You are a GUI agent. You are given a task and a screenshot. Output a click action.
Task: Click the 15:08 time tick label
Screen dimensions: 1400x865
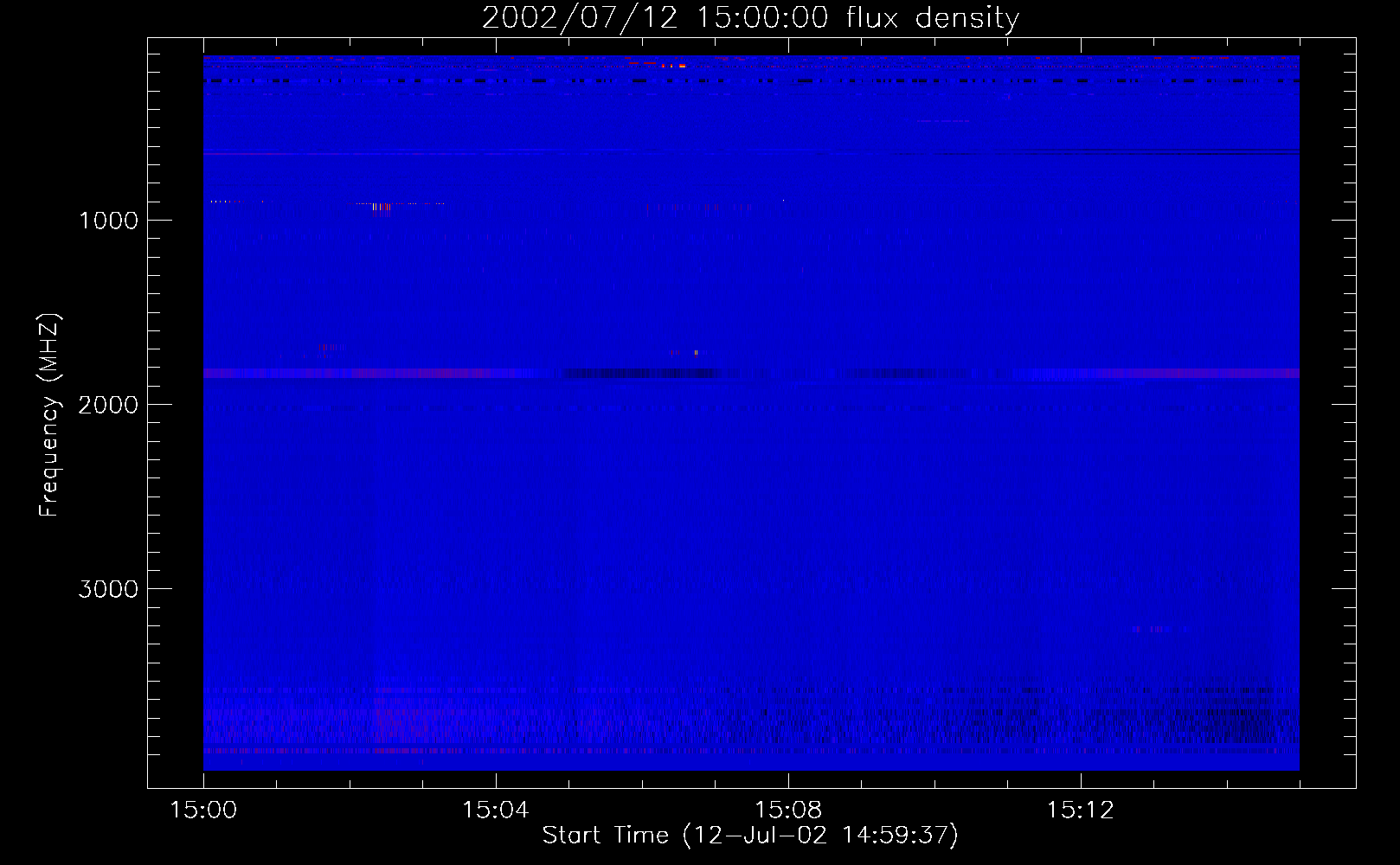coord(787,811)
